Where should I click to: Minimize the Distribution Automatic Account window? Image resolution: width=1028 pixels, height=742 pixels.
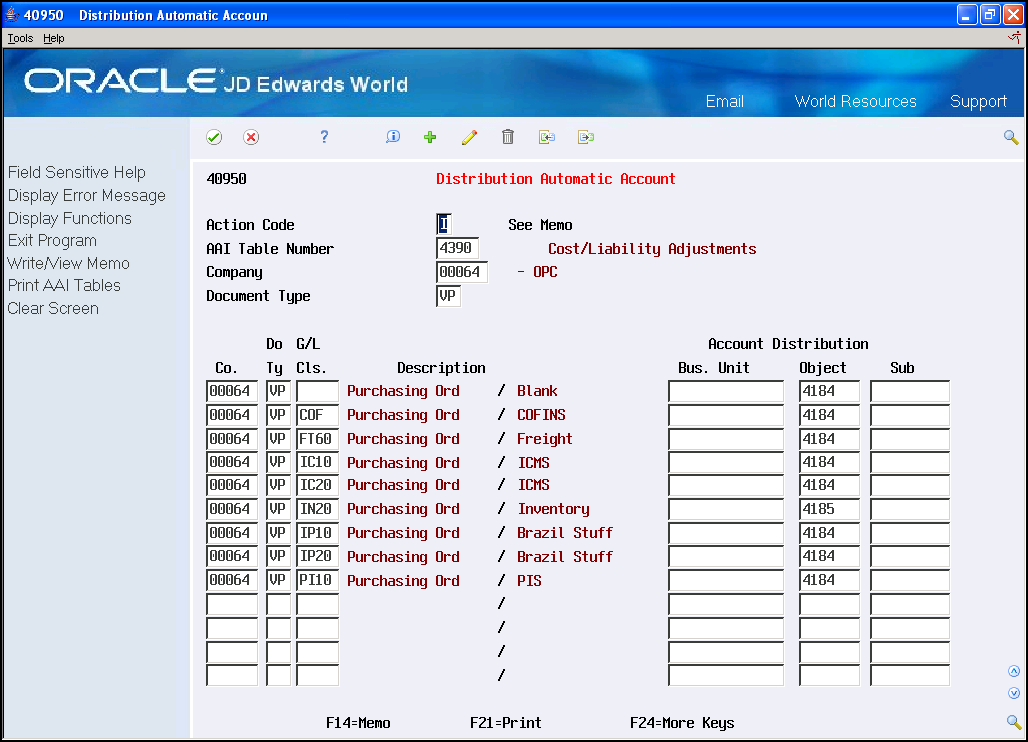point(967,14)
